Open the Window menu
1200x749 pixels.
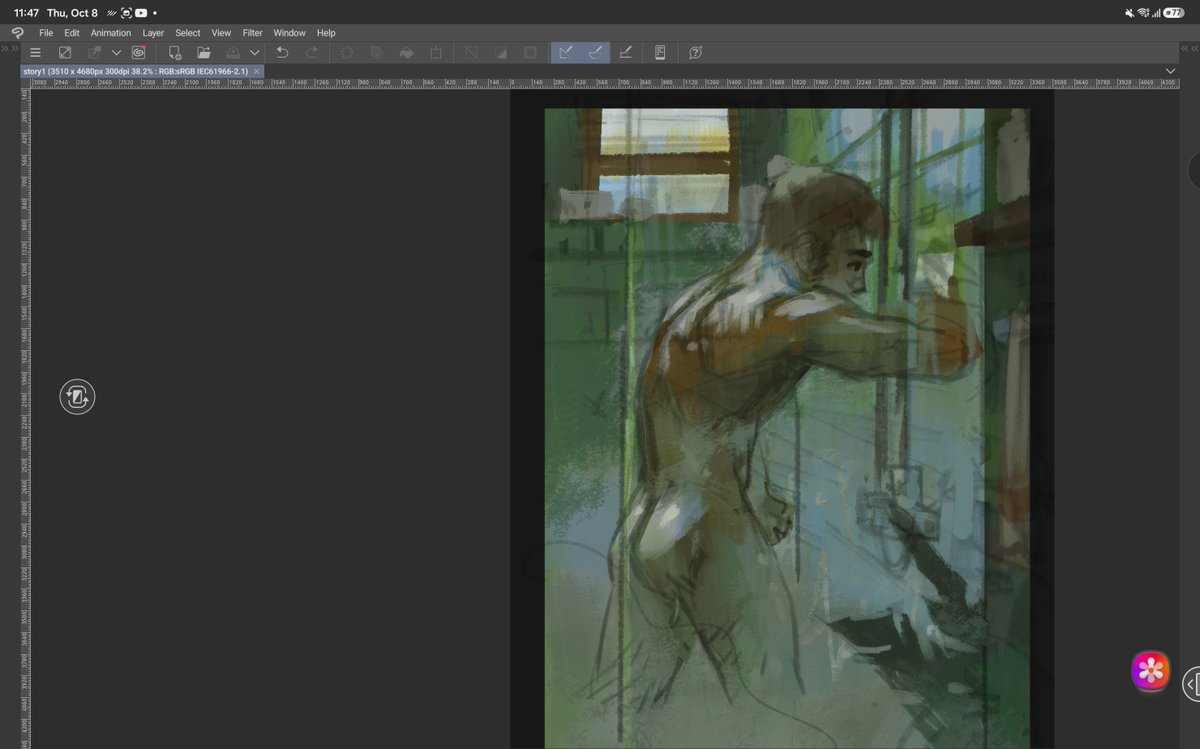point(290,33)
